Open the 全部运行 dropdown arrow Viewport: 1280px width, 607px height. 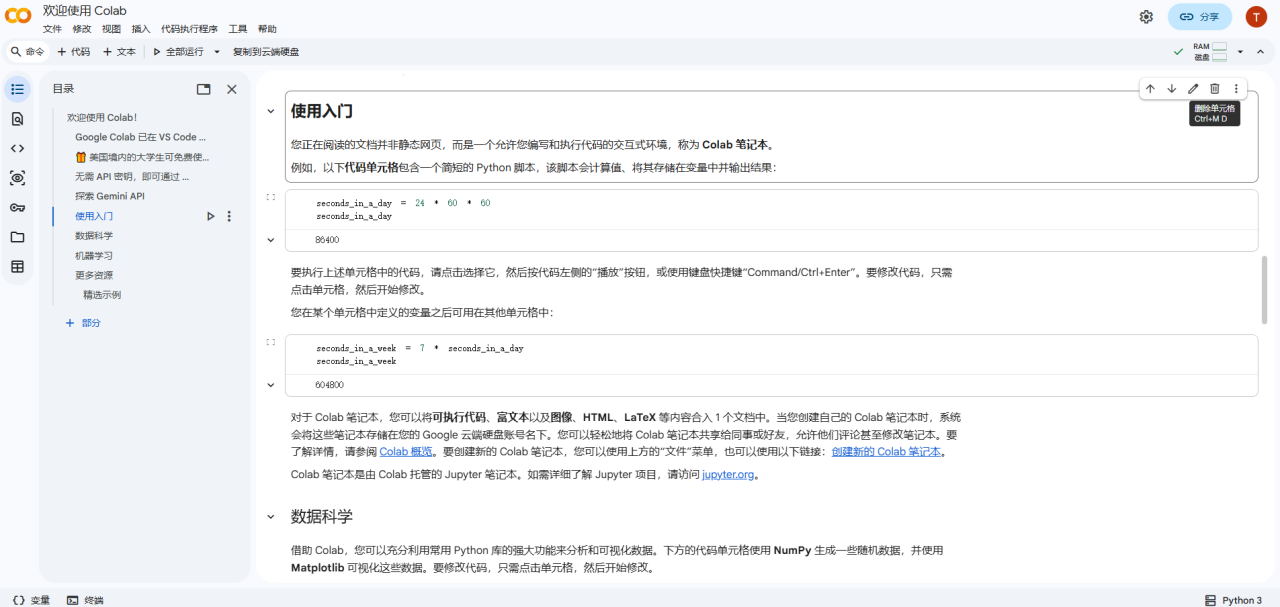(215, 51)
